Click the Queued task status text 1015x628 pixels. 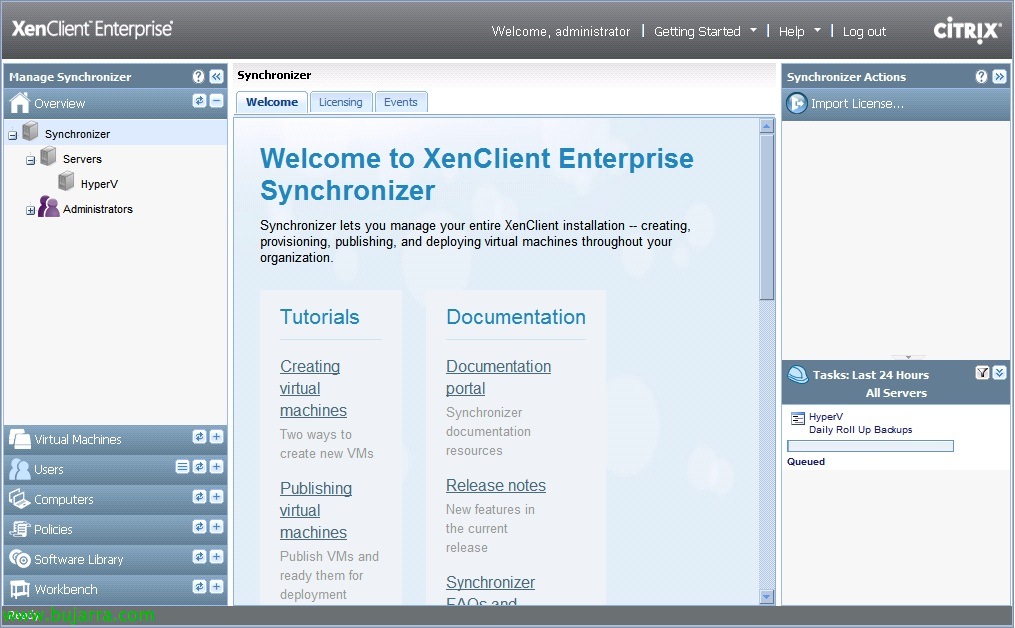(806, 462)
